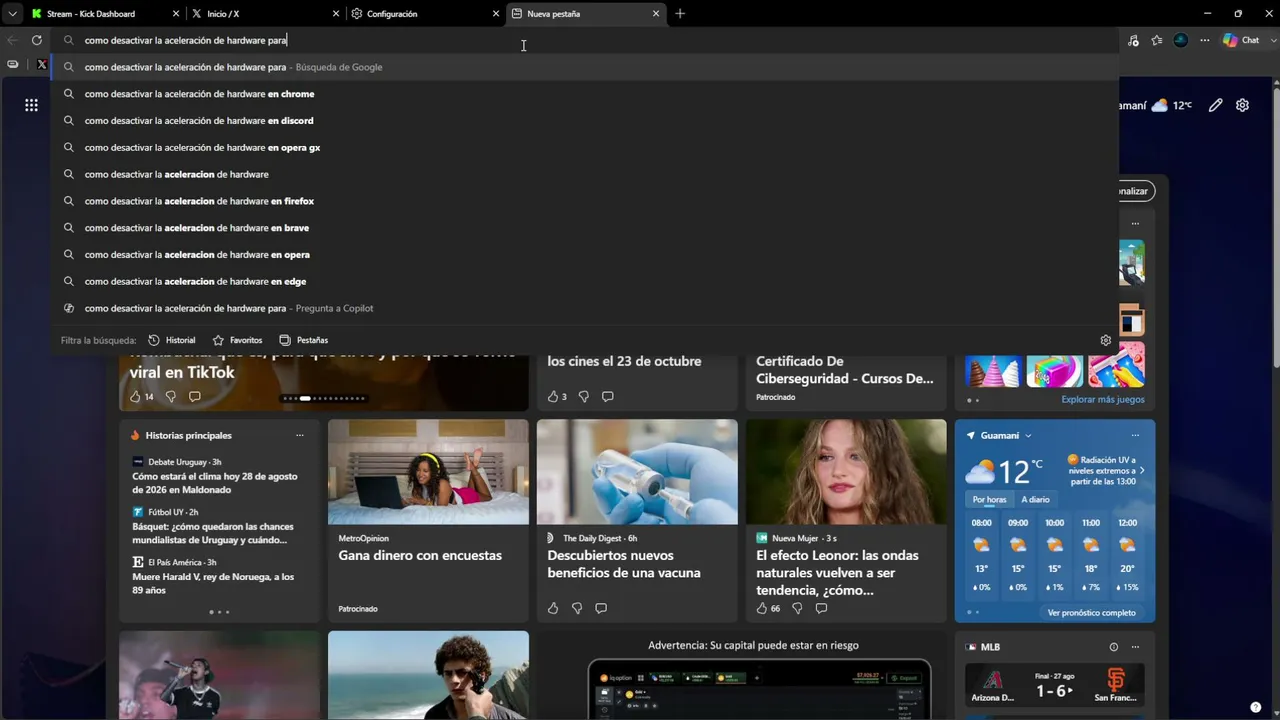
Task: Open Historias principales more options menu
Action: pos(299,435)
